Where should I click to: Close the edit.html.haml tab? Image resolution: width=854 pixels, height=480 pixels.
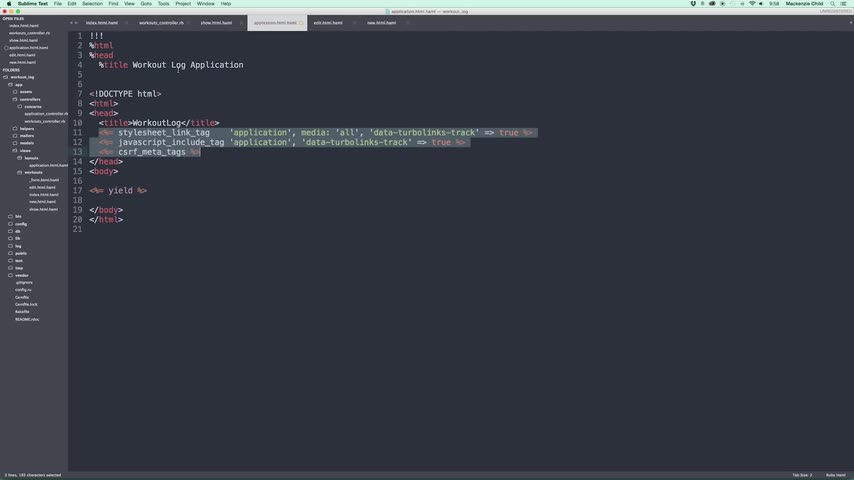coord(354,23)
